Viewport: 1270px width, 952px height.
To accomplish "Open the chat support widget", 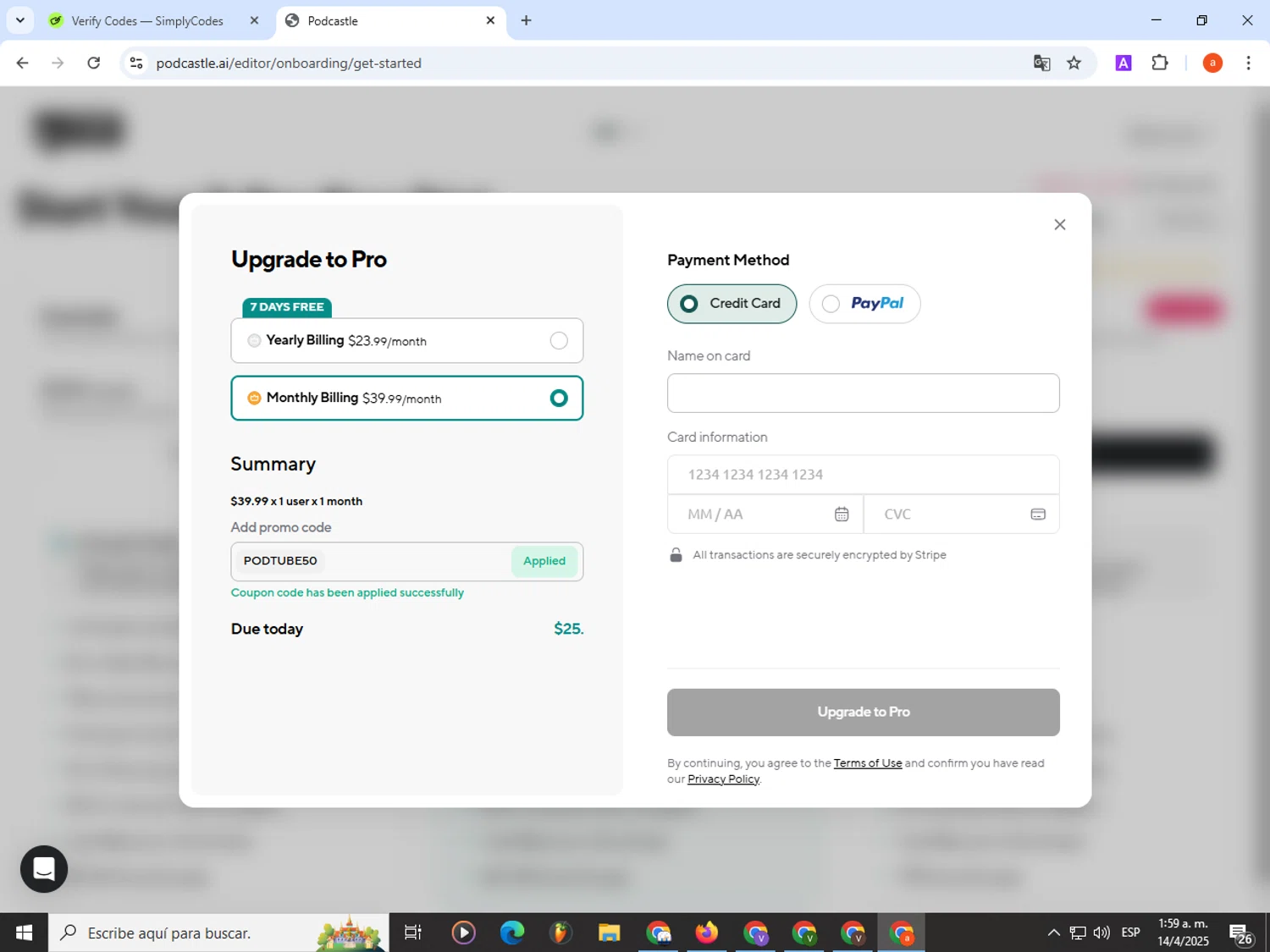I will (x=44, y=869).
